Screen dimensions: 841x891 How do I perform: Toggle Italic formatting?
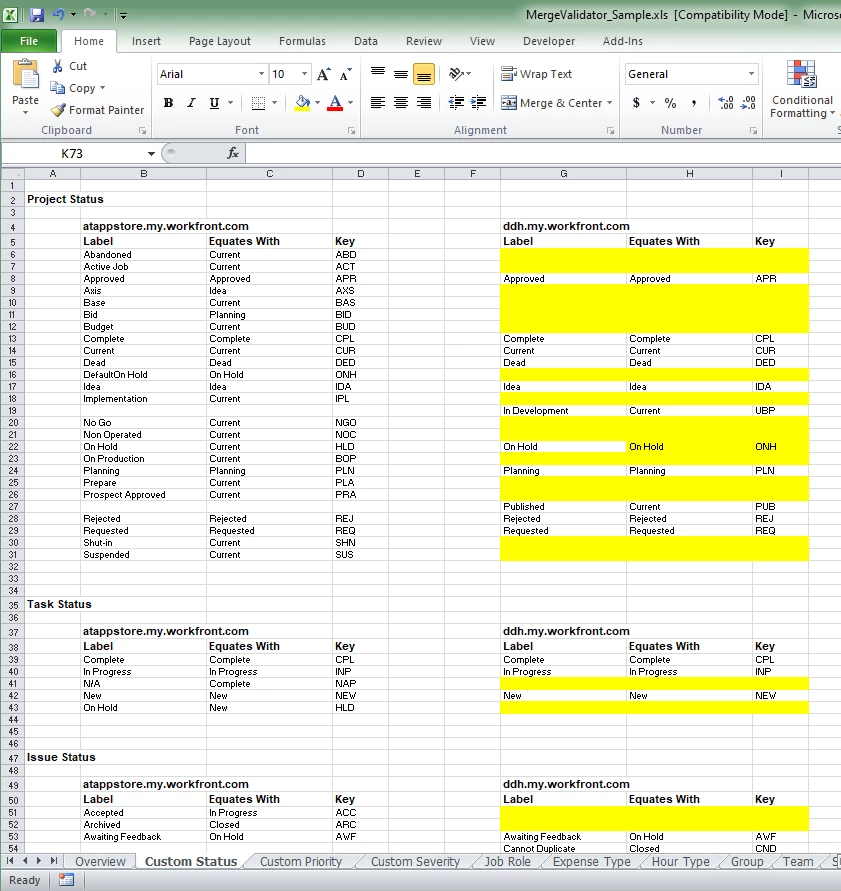pos(191,103)
